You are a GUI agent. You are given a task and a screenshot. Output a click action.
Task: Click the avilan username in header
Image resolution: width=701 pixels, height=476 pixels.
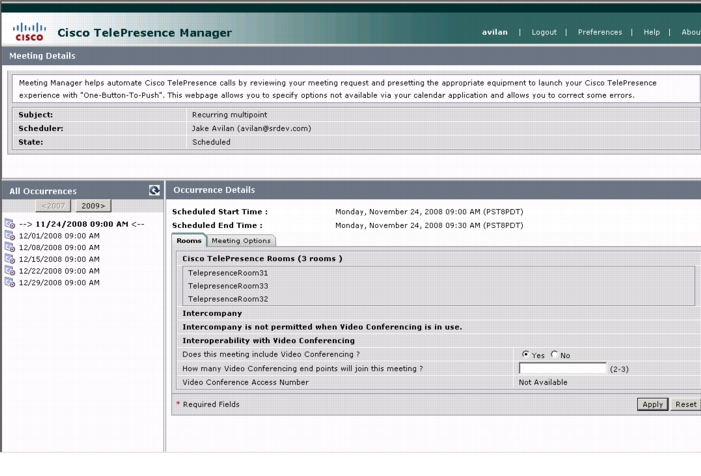click(494, 32)
